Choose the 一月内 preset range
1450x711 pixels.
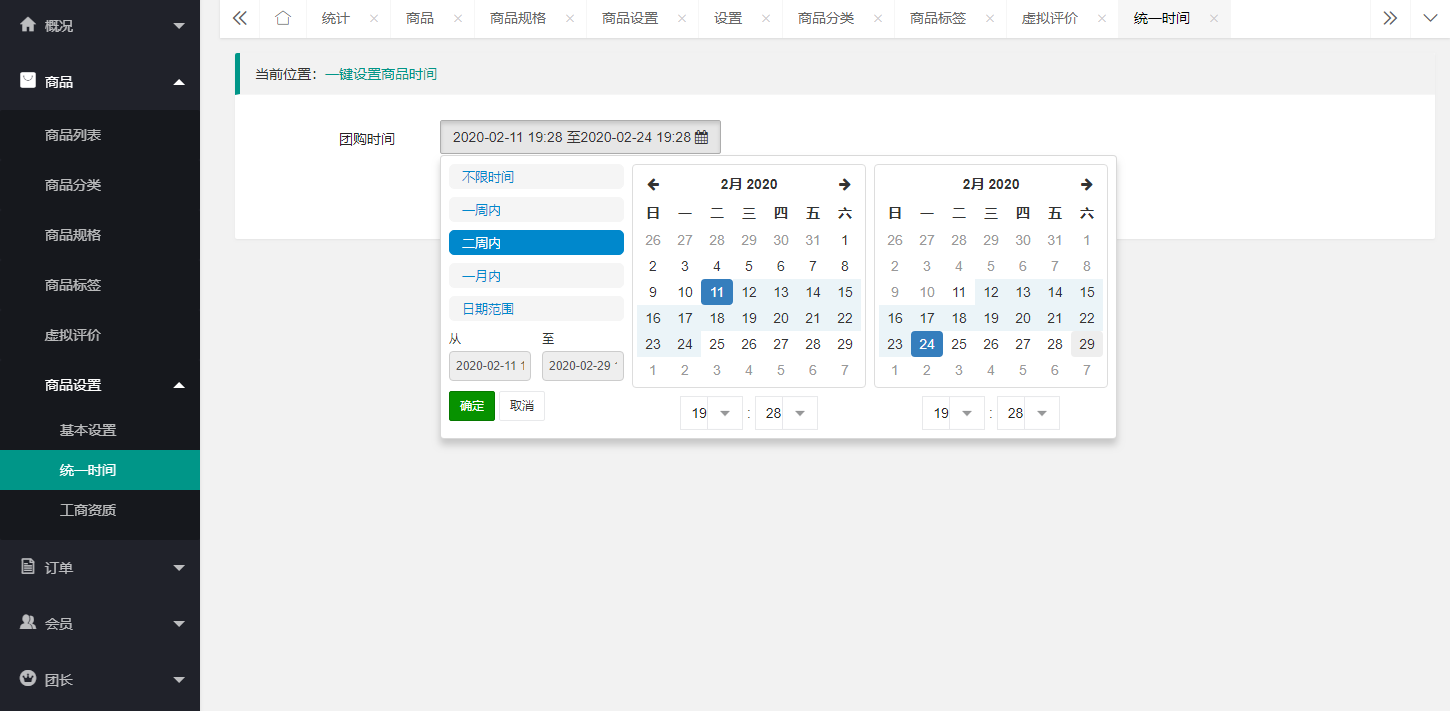[x=536, y=276]
